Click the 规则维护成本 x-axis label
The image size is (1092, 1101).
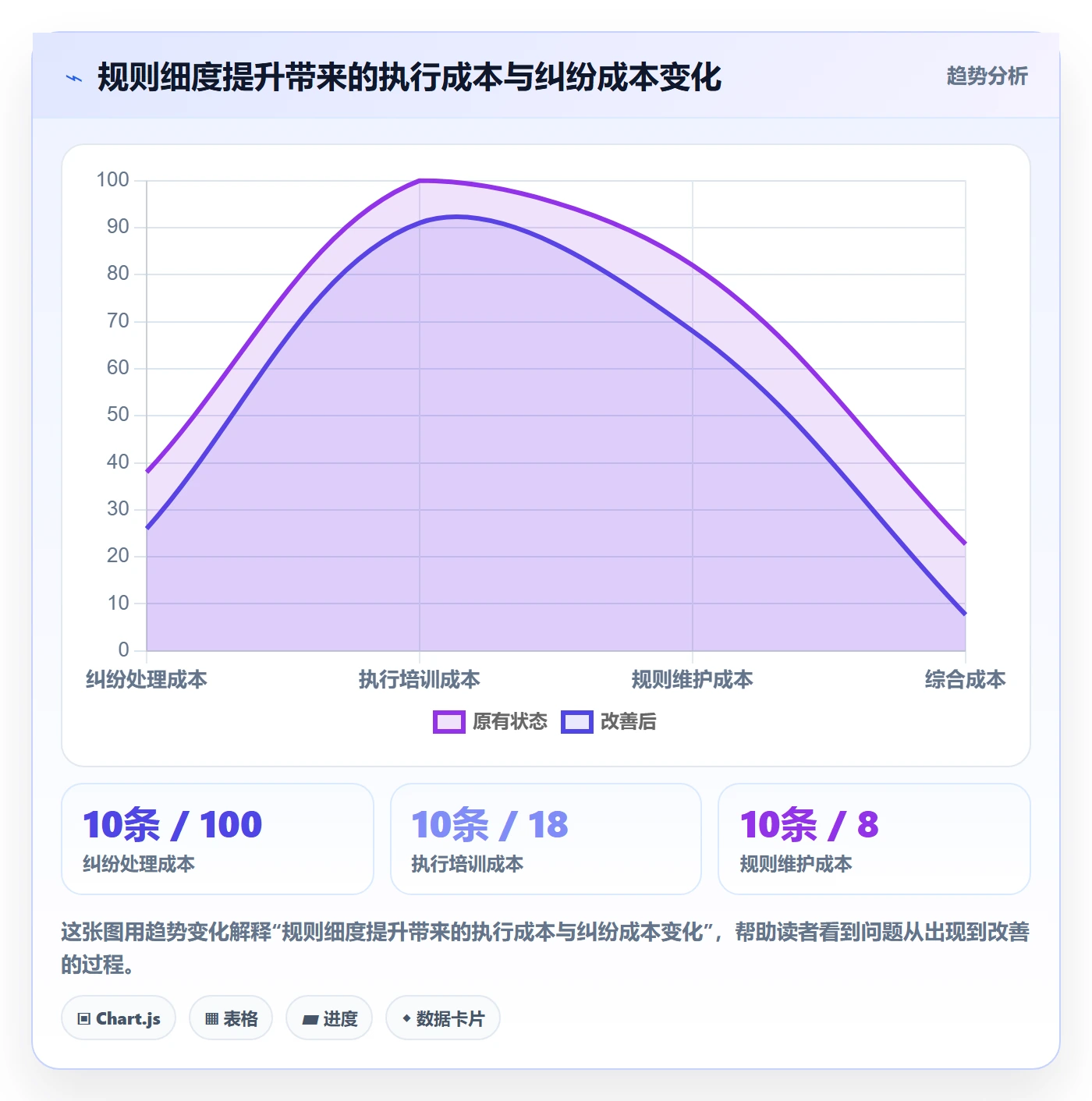coord(693,680)
